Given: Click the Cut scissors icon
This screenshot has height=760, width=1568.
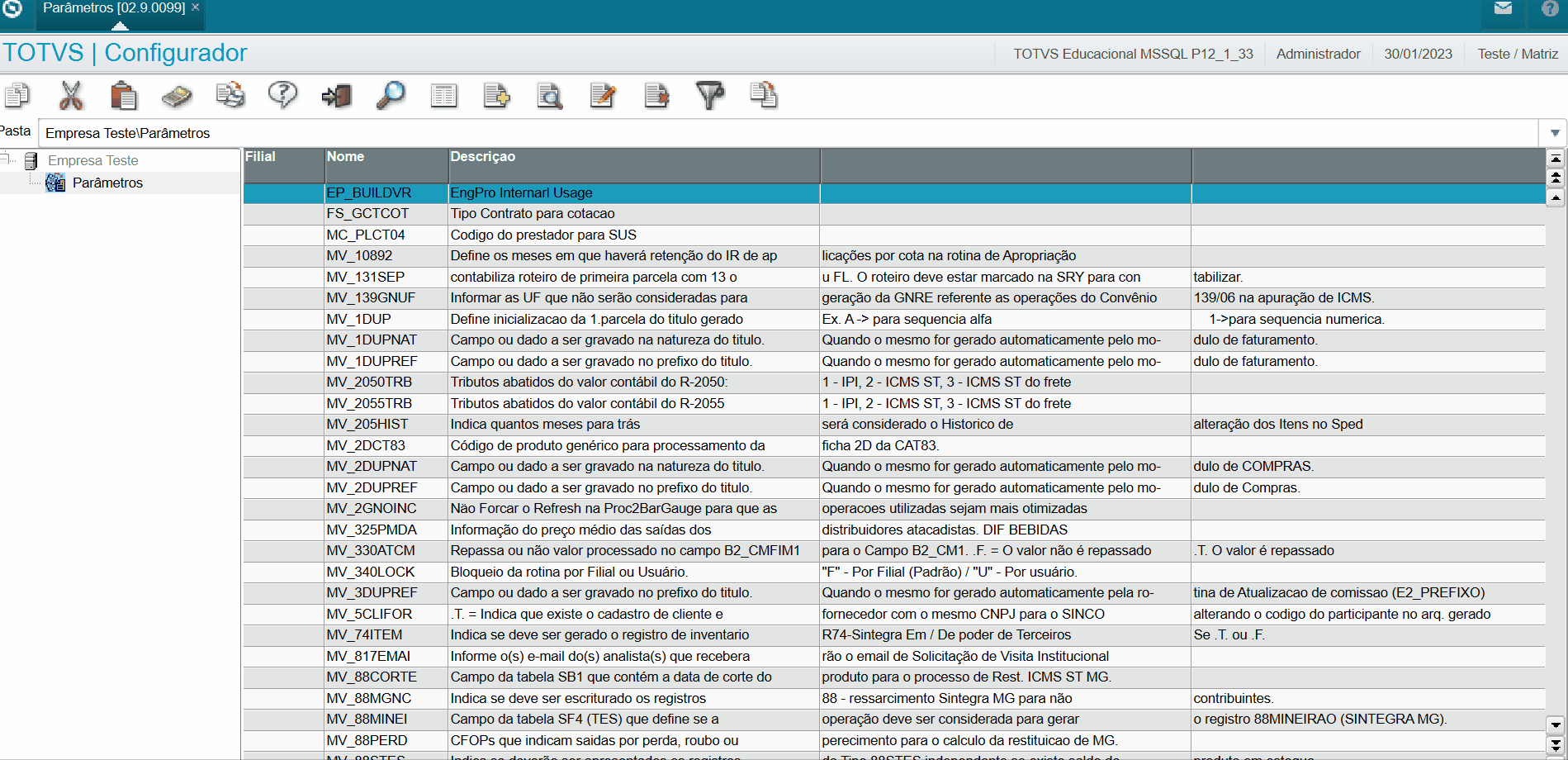Looking at the screenshot, I should 71,96.
